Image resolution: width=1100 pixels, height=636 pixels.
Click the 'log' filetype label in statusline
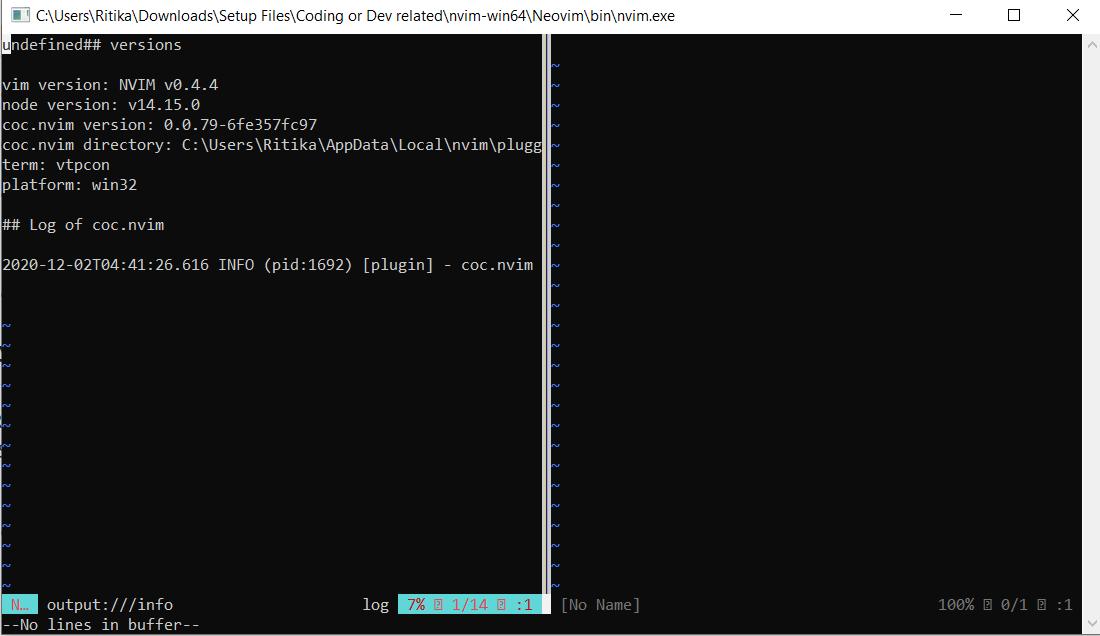[375, 604]
